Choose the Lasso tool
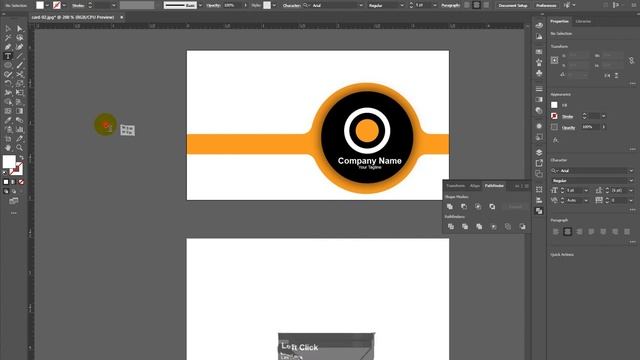Image resolution: width=640 pixels, height=360 pixels. pos(20,38)
